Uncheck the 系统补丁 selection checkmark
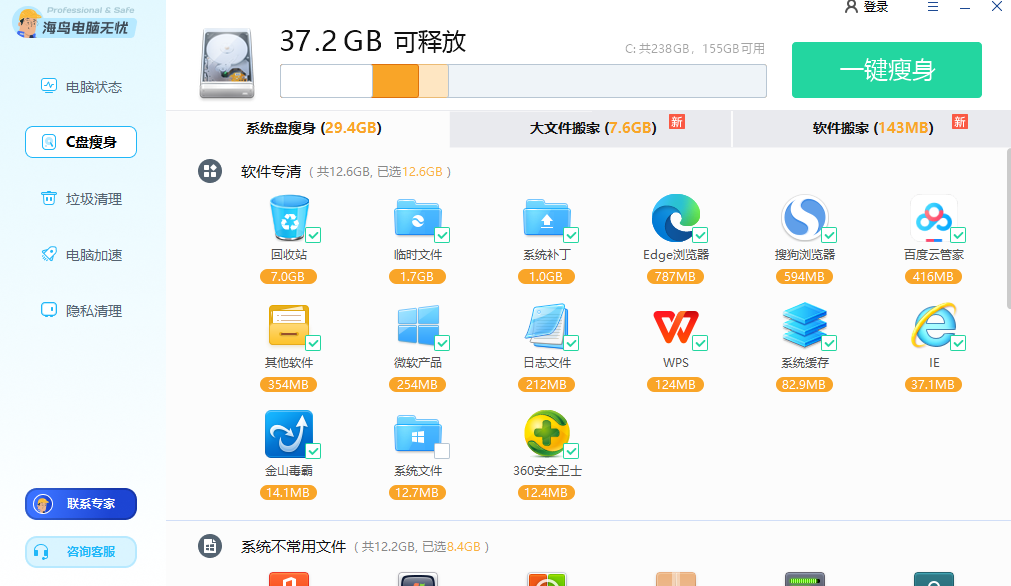Viewport: 1011px width, 586px height. [x=573, y=234]
